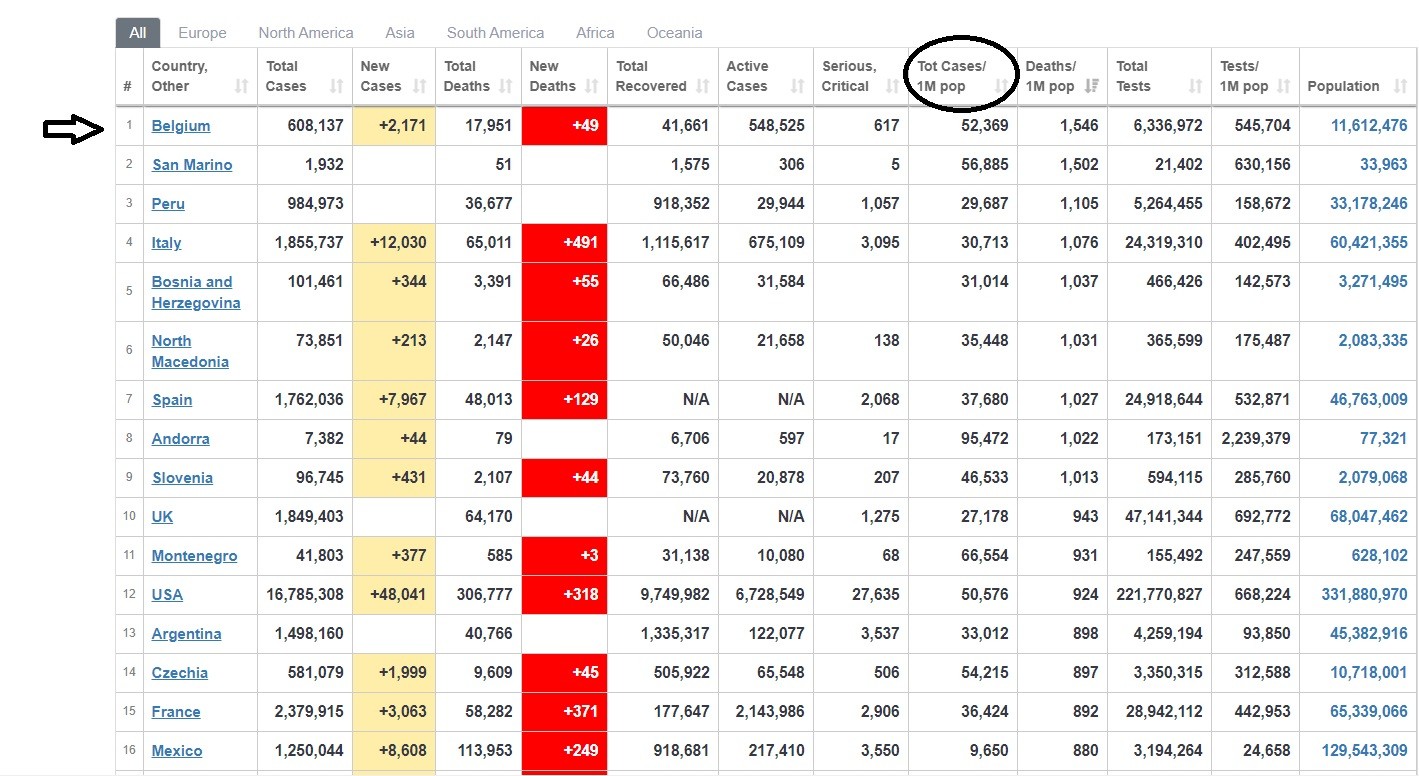
Task: Open the South America tab
Action: pyautogui.click(x=495, y=33)
